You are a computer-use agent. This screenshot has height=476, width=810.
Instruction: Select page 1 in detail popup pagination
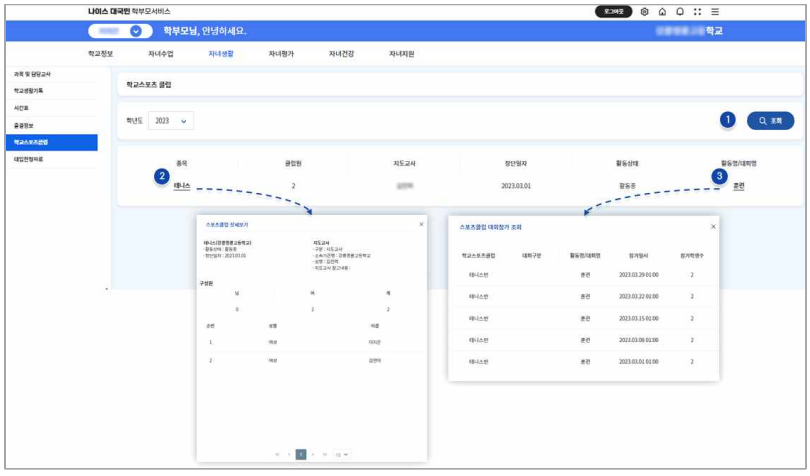pyautogui.click(x=301, y=454)
